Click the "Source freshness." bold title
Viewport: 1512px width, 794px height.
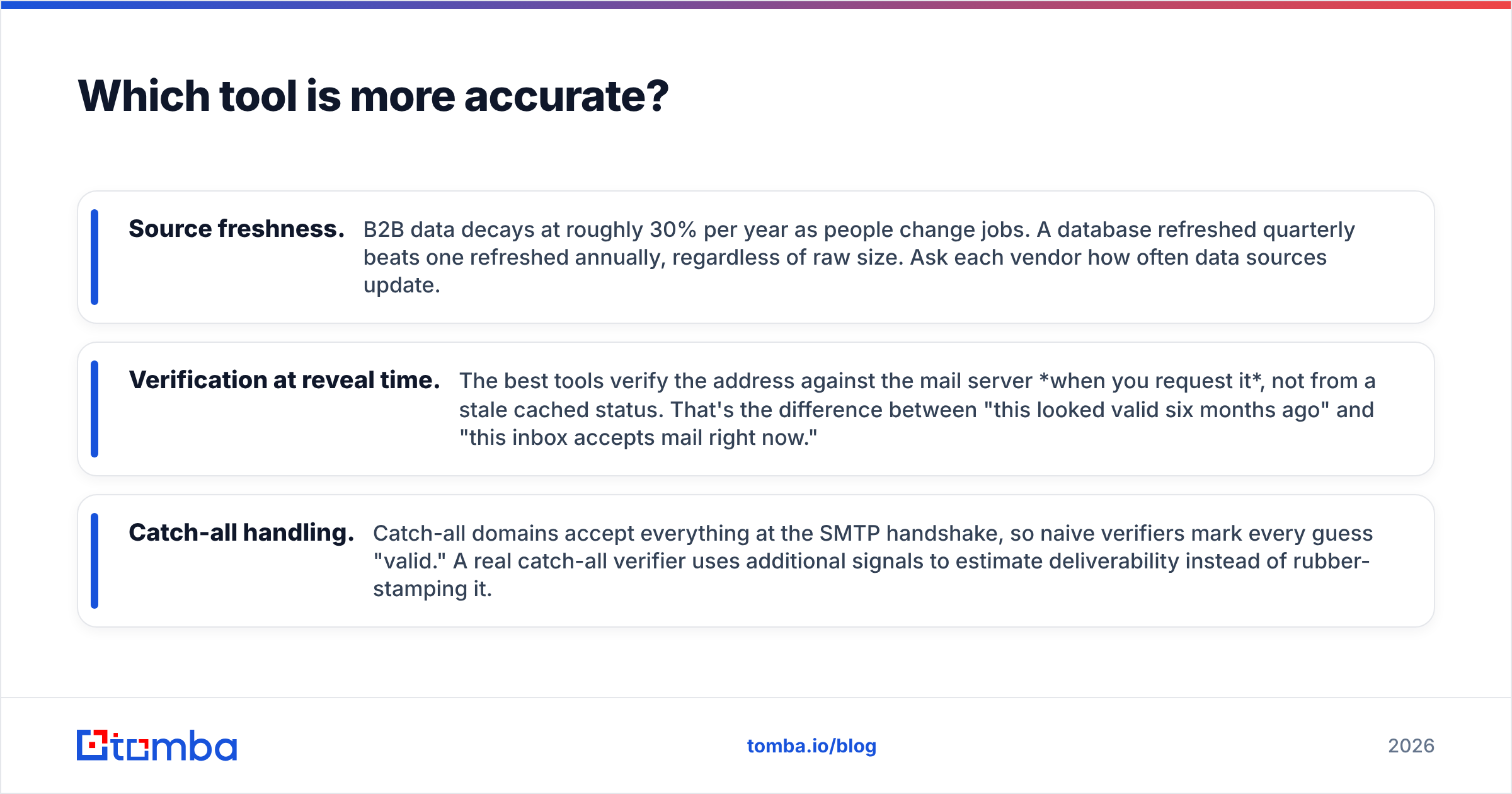(x=237, y=229)
